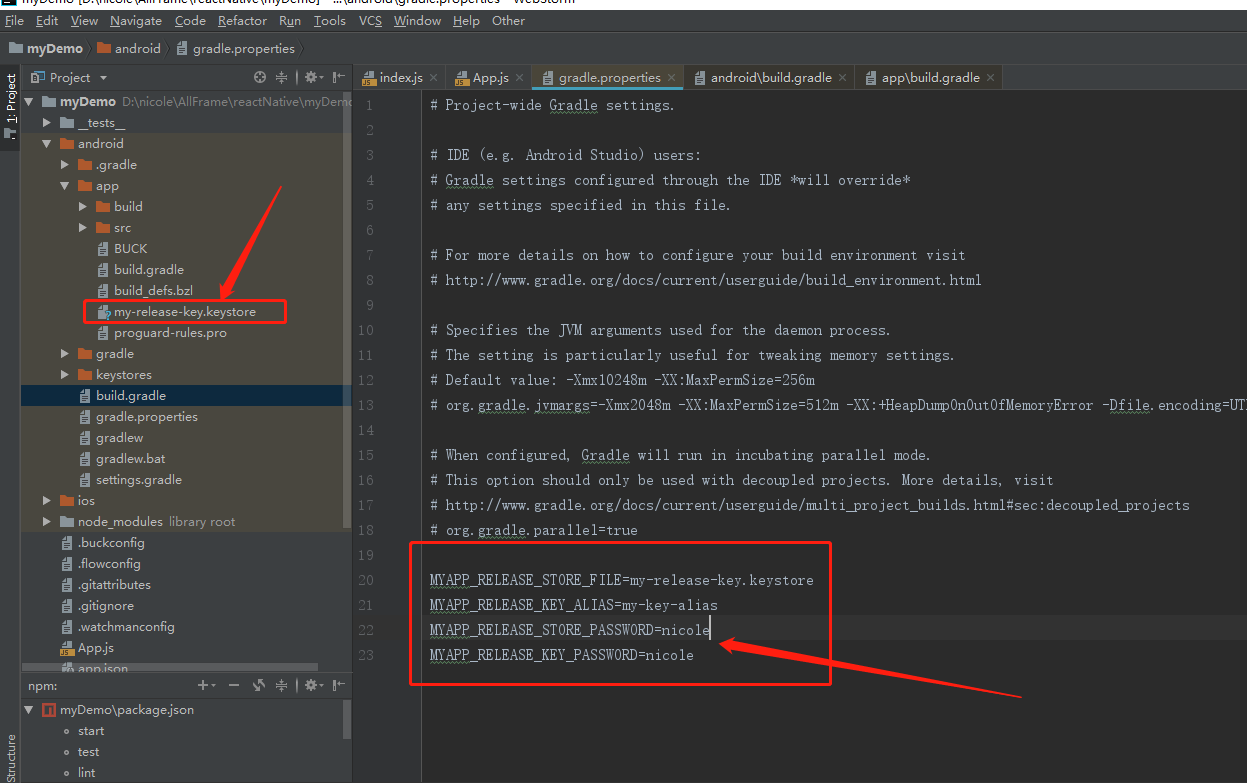Close the index.js tab

click(434, 77)
